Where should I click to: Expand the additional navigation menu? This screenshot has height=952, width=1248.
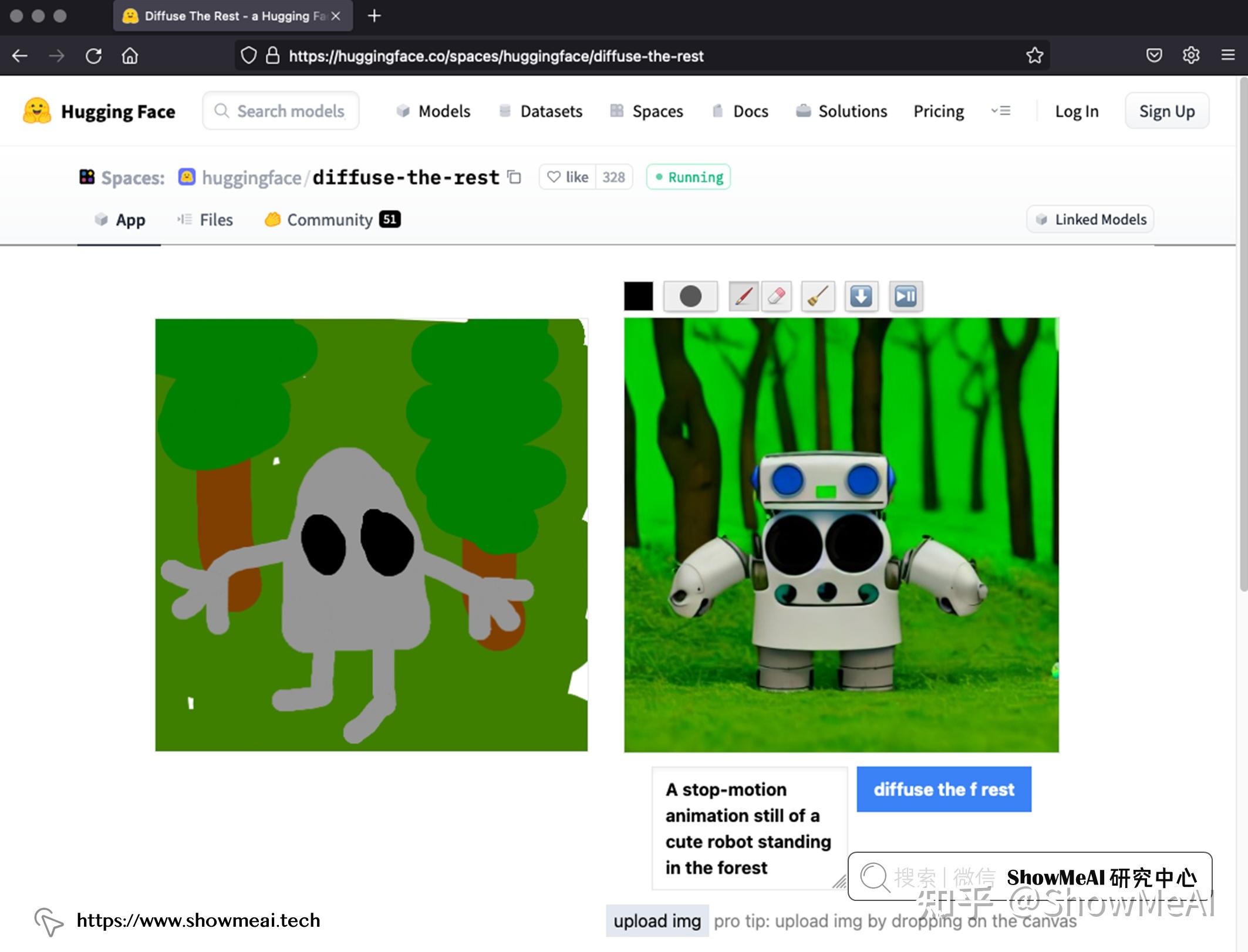(1001, 111)
